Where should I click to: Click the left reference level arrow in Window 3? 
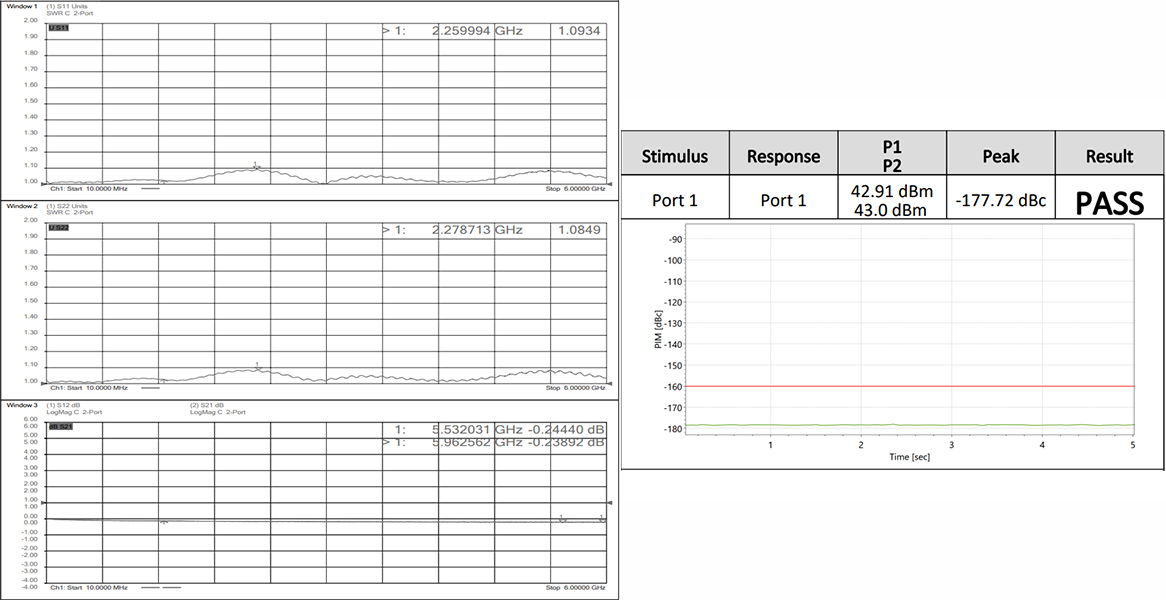(x=42, y=502)
